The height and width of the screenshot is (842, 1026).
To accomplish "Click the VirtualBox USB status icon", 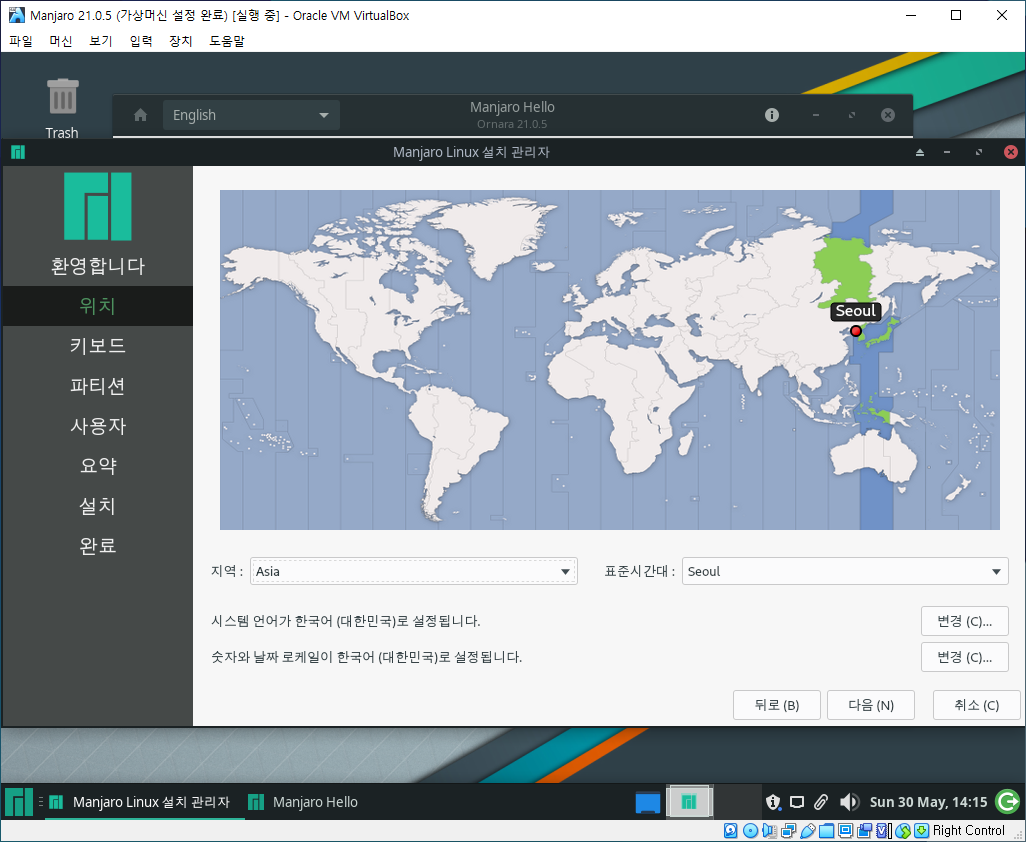I will 807,830.
